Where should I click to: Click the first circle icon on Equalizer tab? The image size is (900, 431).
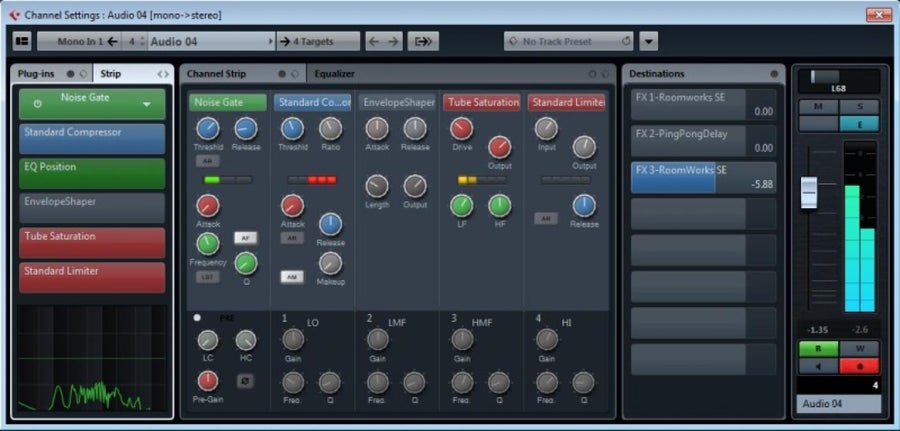pos(592,74)
